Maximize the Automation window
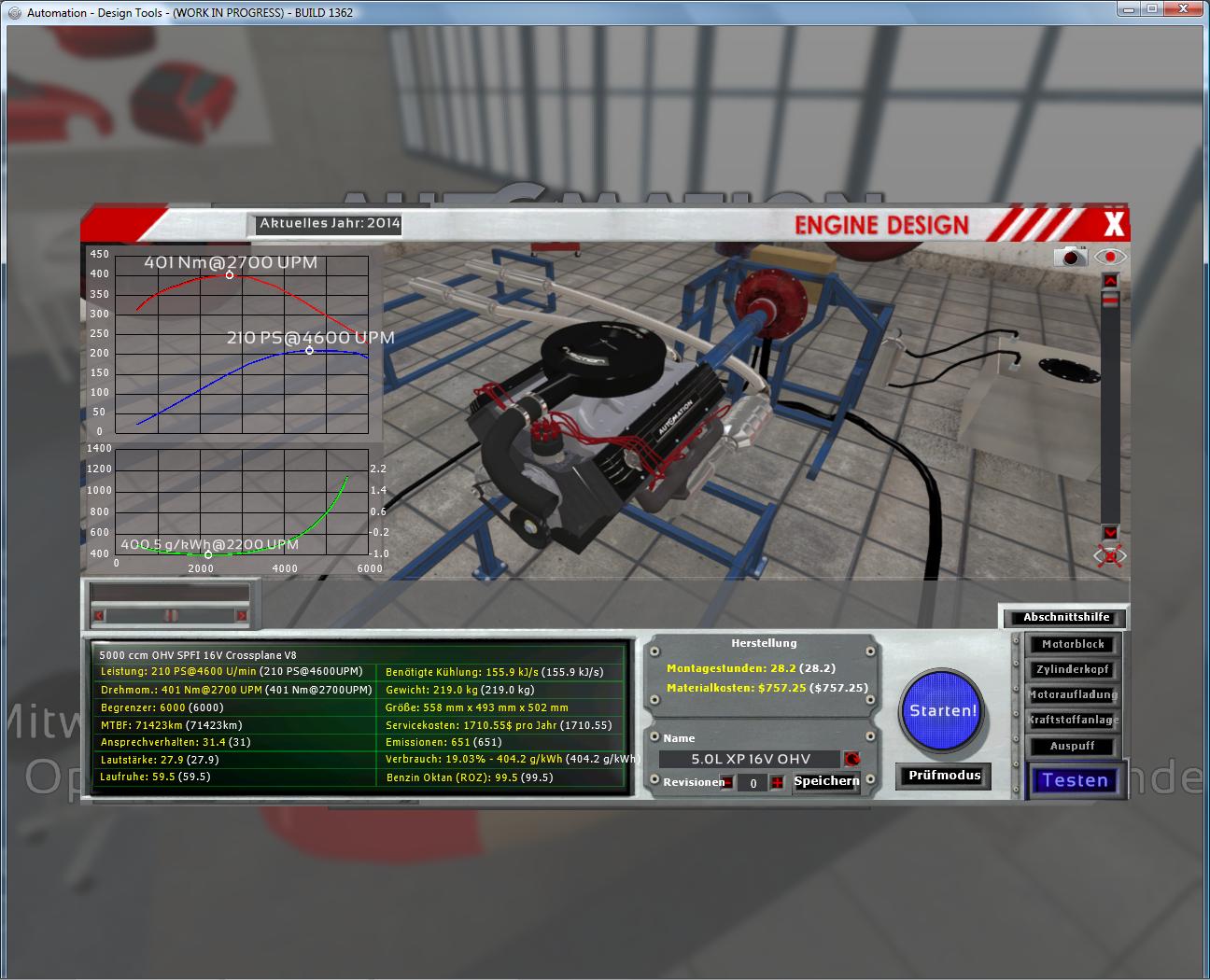This screenshot has width=1210, height=980. 1151,9
